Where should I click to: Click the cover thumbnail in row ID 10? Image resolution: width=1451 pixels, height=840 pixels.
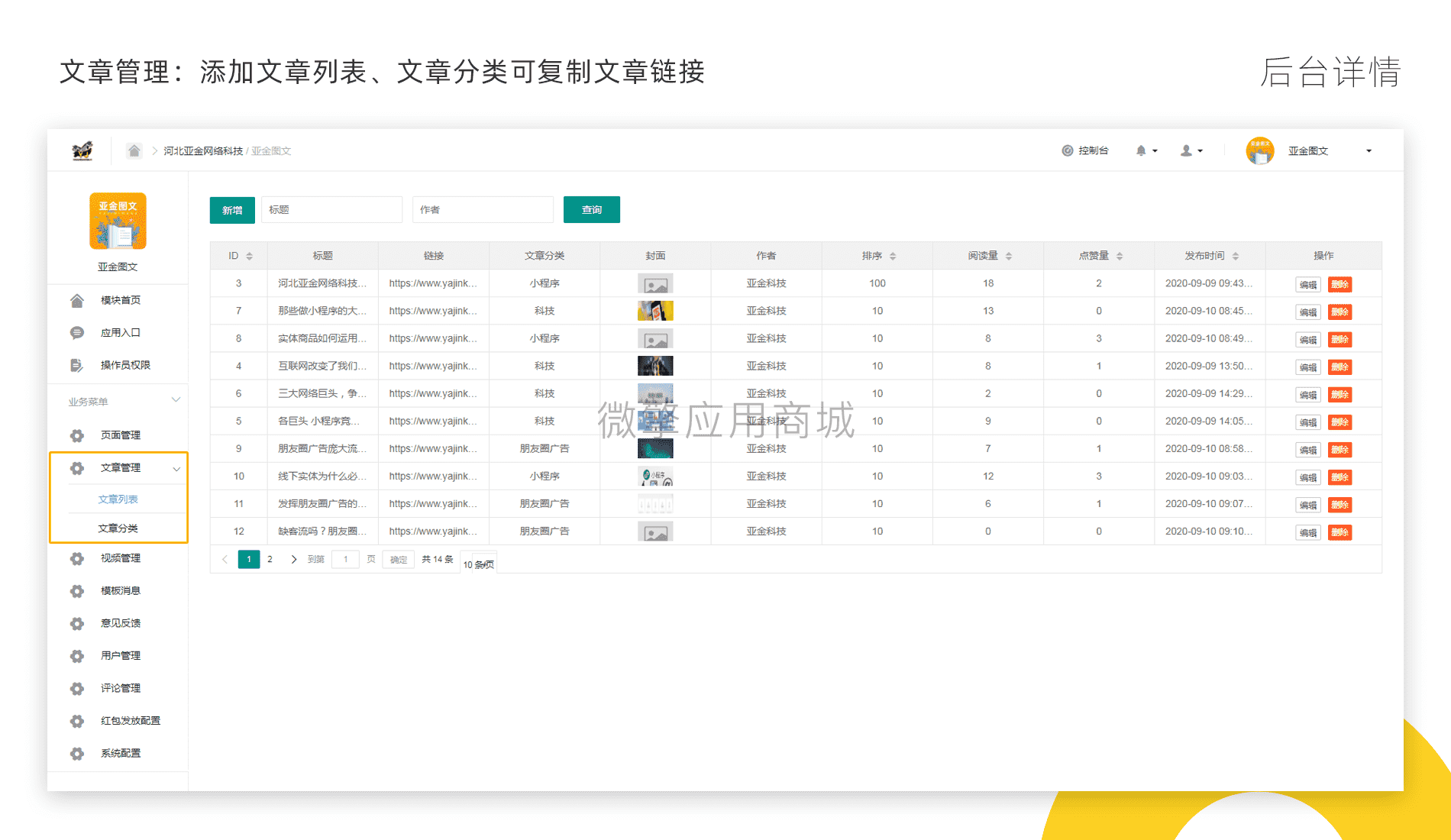click(x=655, y=477)
